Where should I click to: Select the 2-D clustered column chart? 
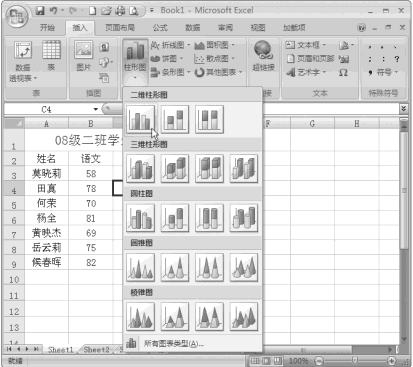click(140, 119)
